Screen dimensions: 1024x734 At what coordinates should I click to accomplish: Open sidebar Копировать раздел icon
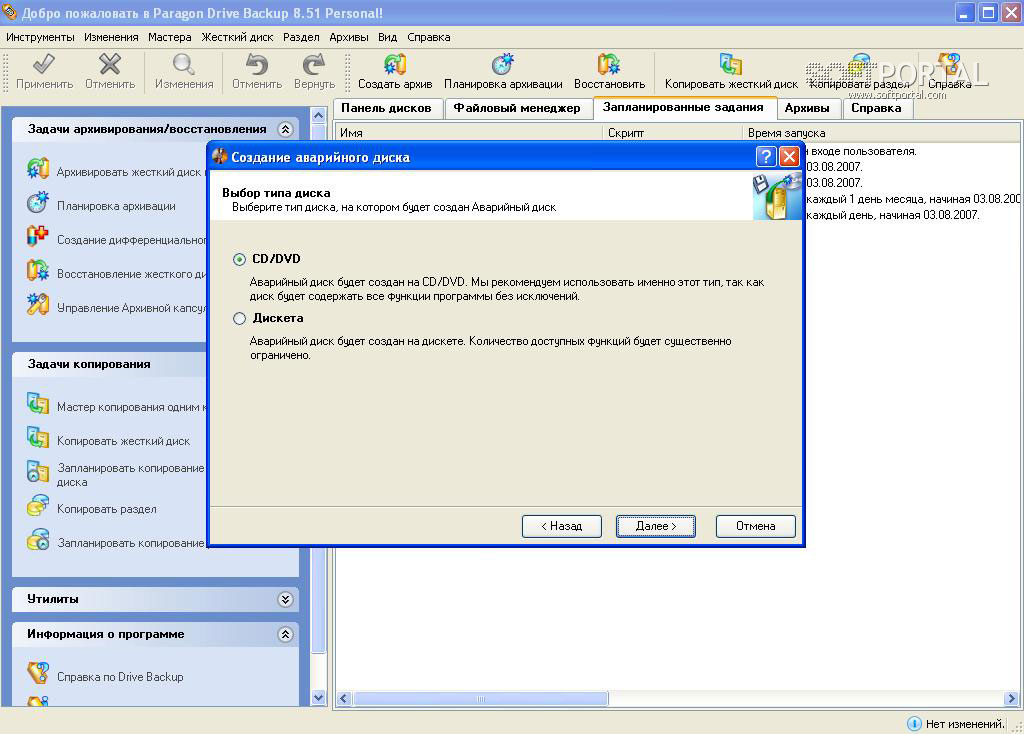click(x=38, y=505)
